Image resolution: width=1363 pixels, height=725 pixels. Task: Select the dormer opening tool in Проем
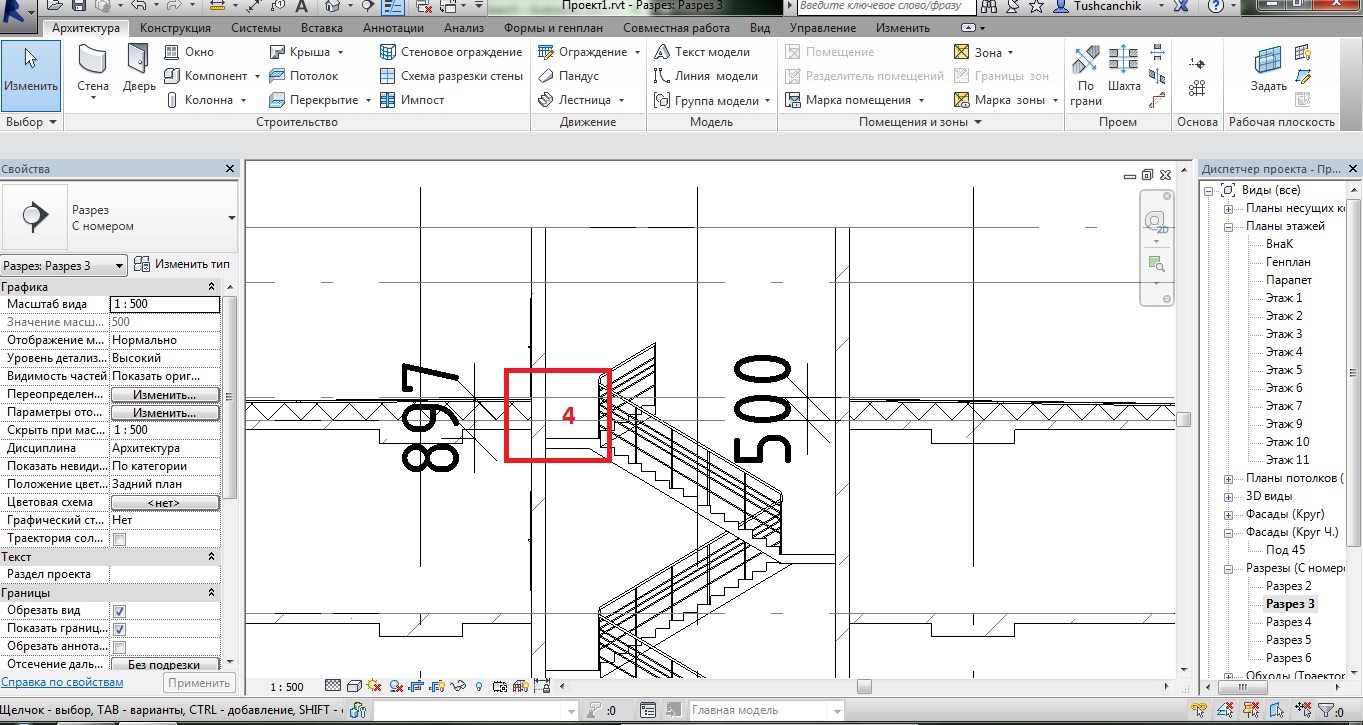1158,100
